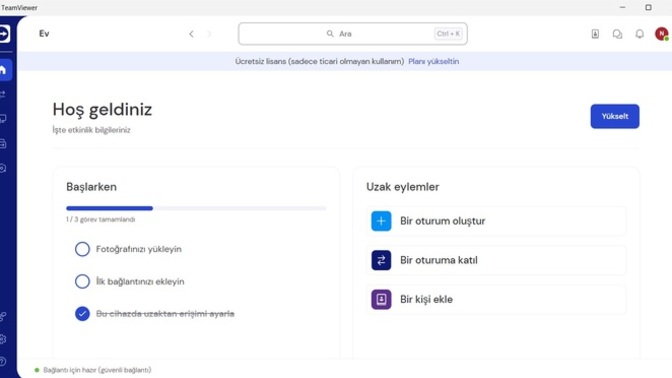Image resolution: width=672 pixels, height=378 pixels.
Task: Open the remote connection arrows sidebar icon
Action: pos(3,94)
